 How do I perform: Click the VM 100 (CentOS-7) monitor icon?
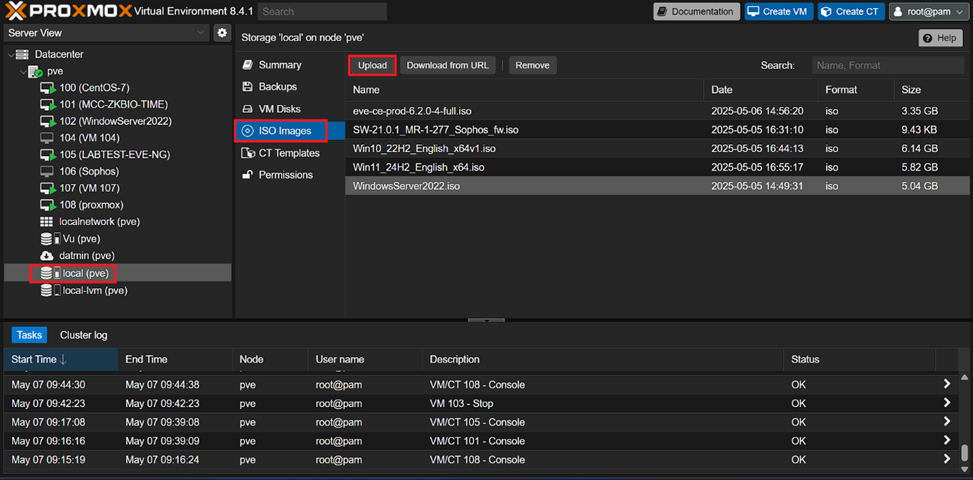(47, 89)
